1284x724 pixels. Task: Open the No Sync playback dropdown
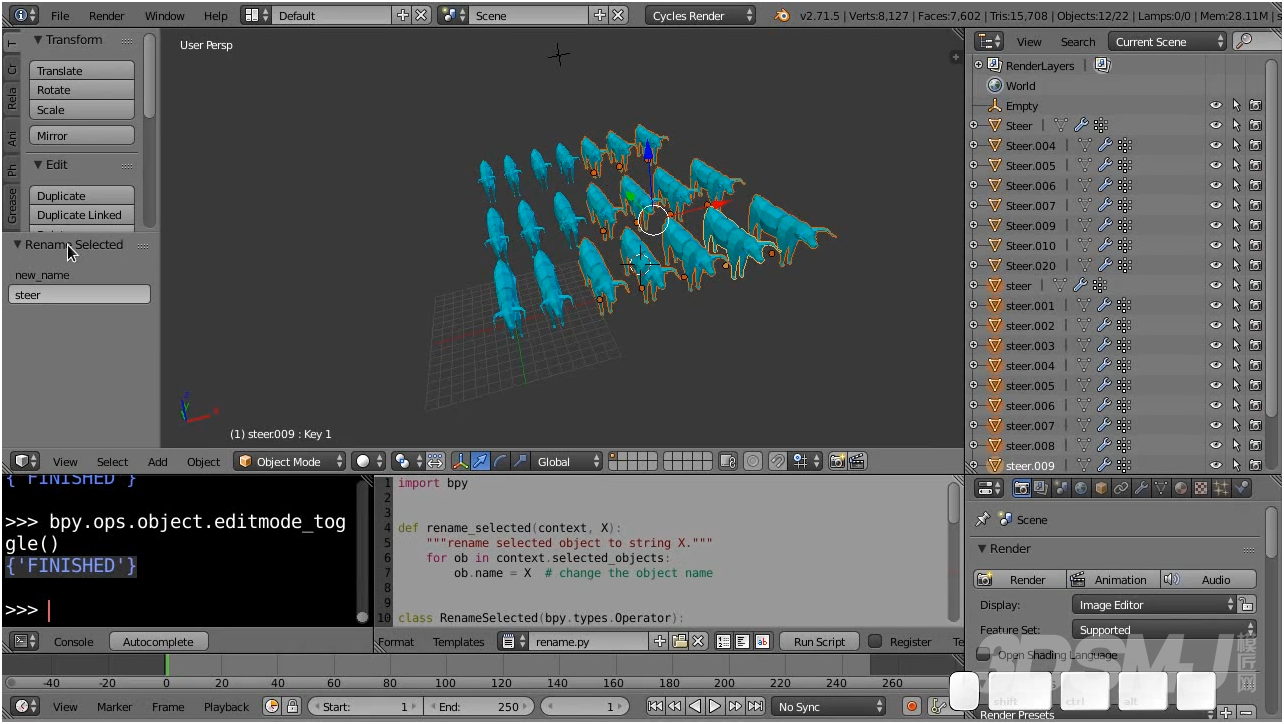[x=828, y=706]
